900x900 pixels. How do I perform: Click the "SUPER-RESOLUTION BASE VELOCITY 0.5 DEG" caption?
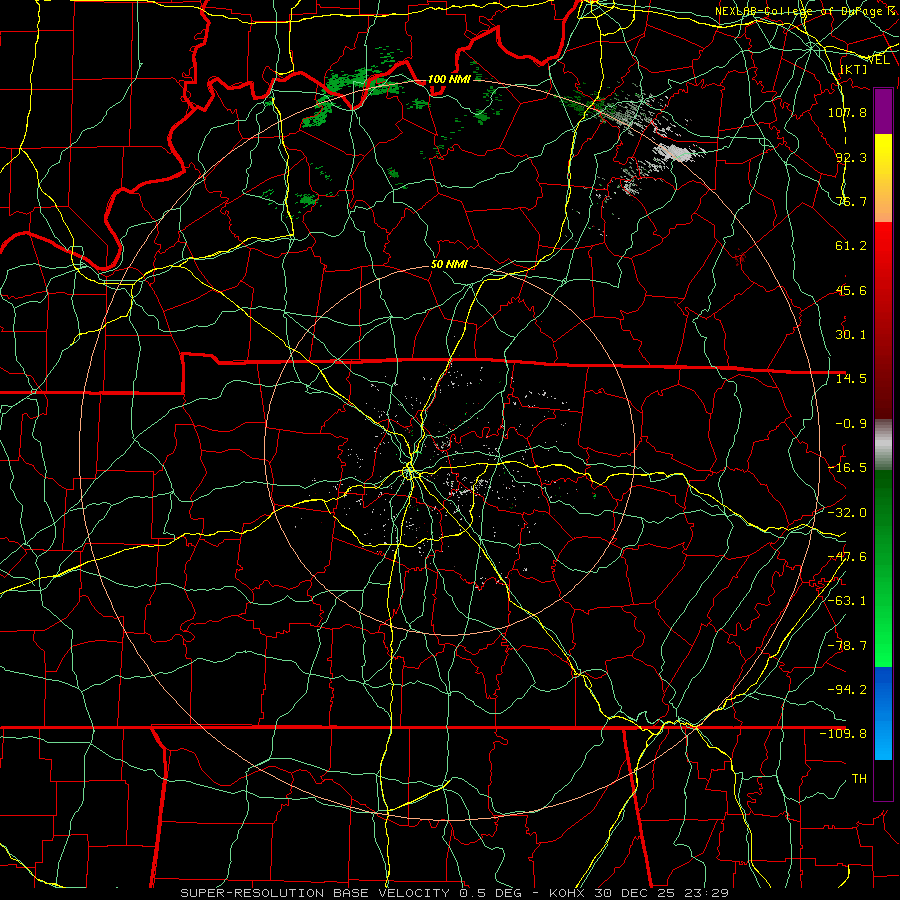tap(351, 893)
